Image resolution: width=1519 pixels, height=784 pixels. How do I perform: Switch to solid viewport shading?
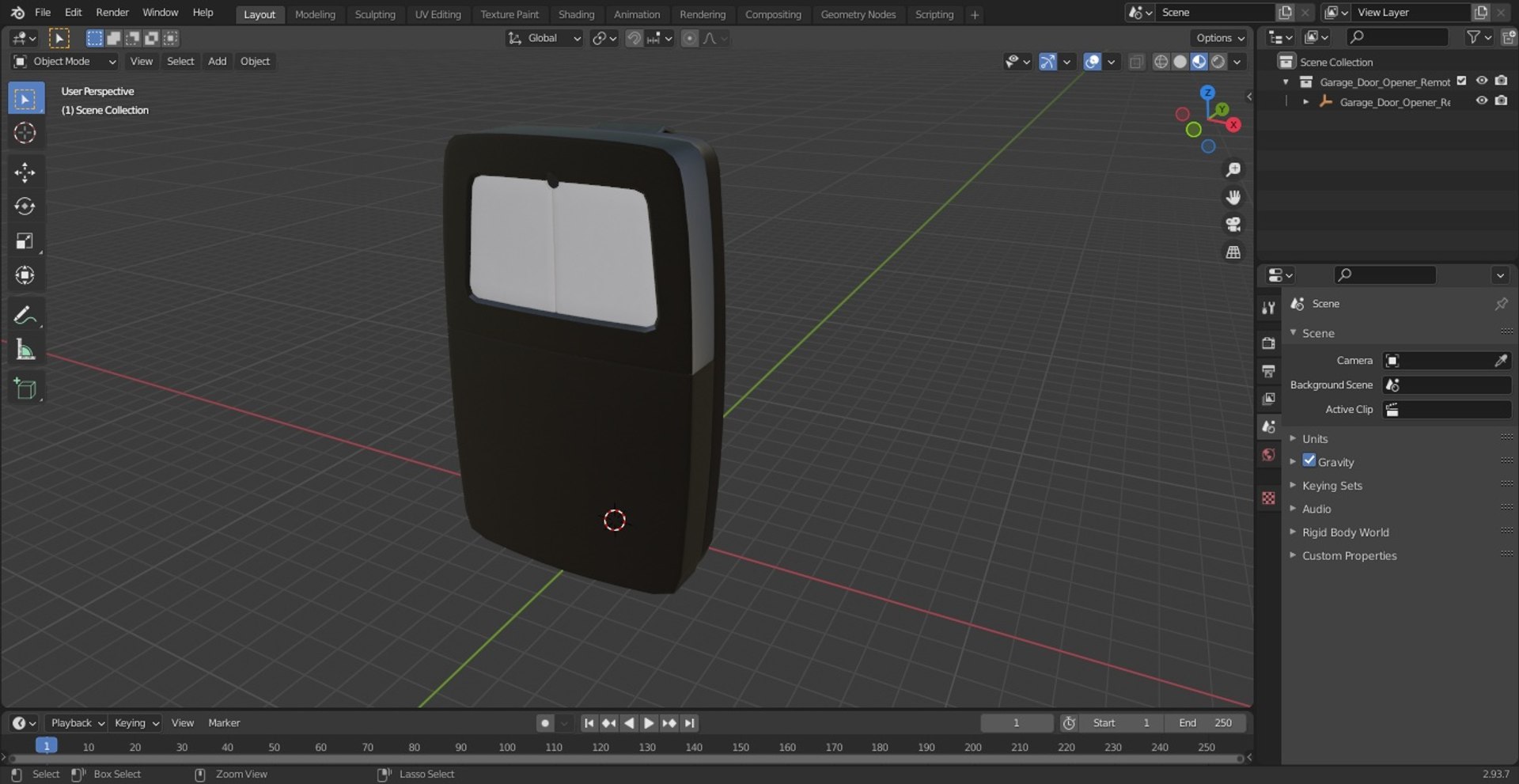tap(1180, 62)
